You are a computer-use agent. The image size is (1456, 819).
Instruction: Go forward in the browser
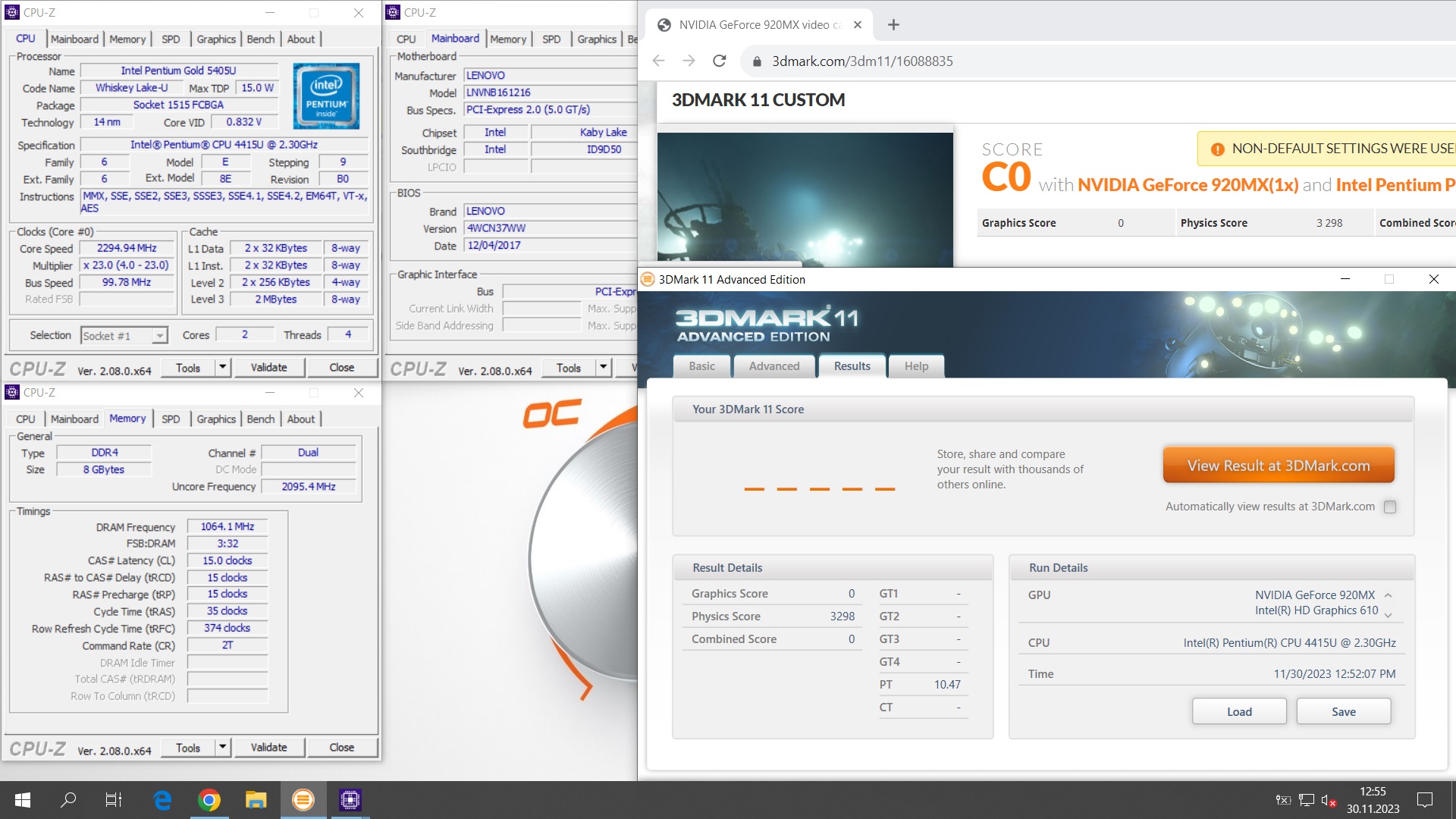689,61
